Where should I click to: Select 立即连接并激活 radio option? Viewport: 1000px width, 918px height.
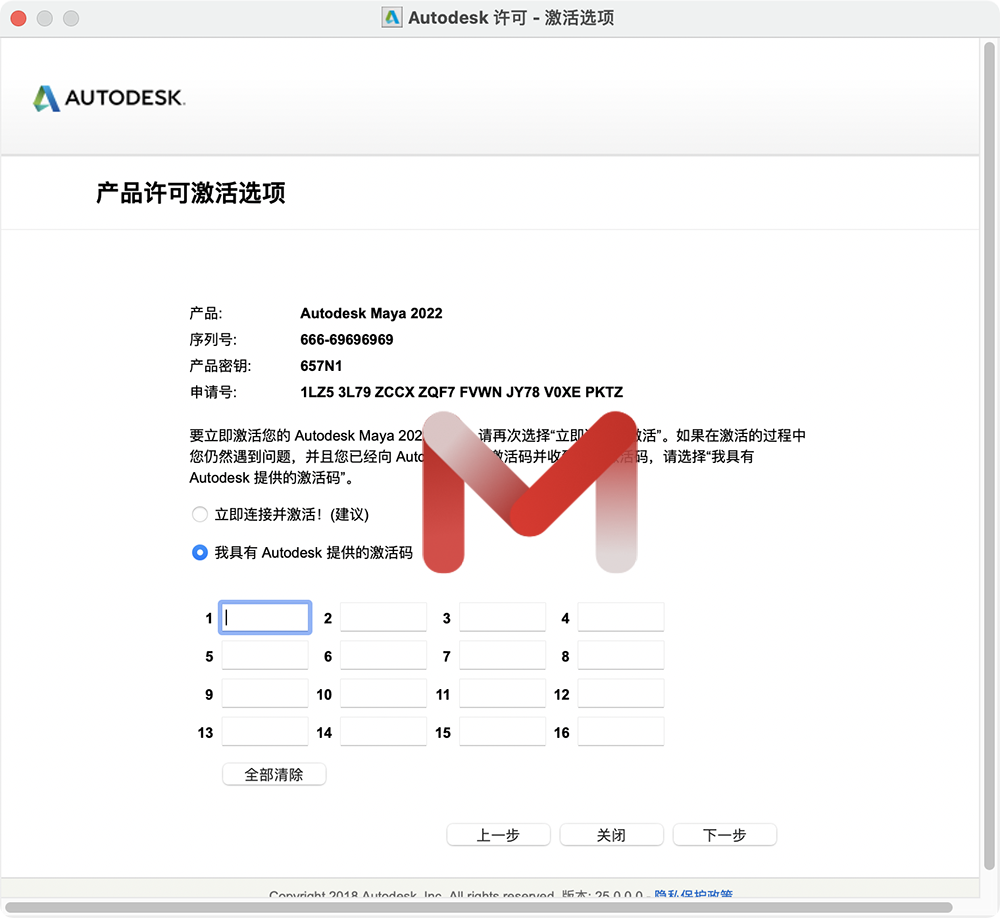(x=200, y=514)
